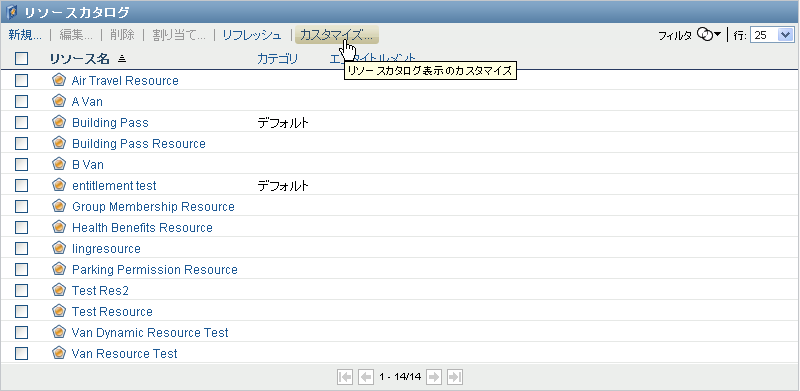The image size is (800, 391).
Task: Check the checkbox for the Test Resource row
Action: (x=21, y=311)
